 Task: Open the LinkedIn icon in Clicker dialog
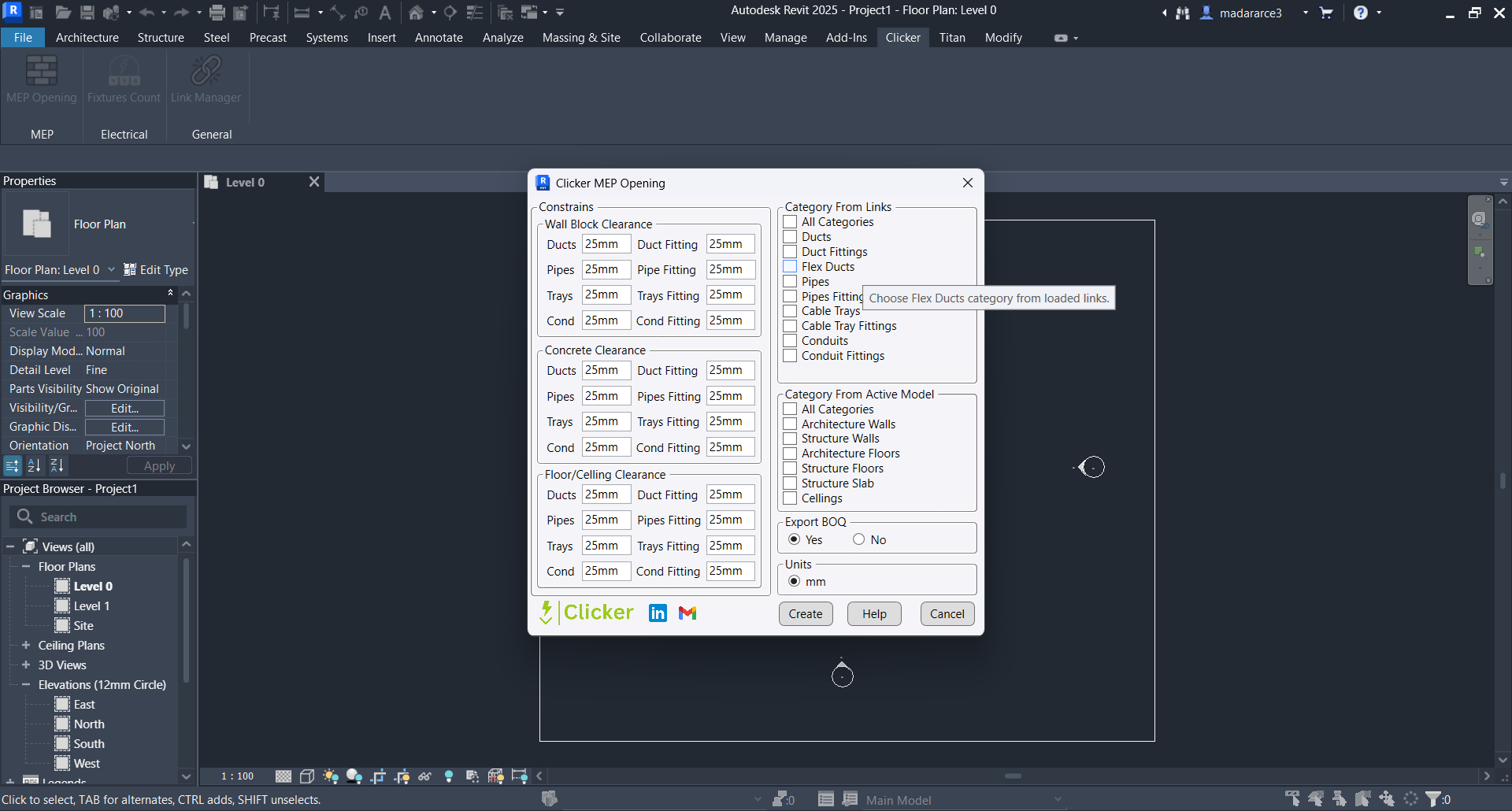tap(658, 613)
